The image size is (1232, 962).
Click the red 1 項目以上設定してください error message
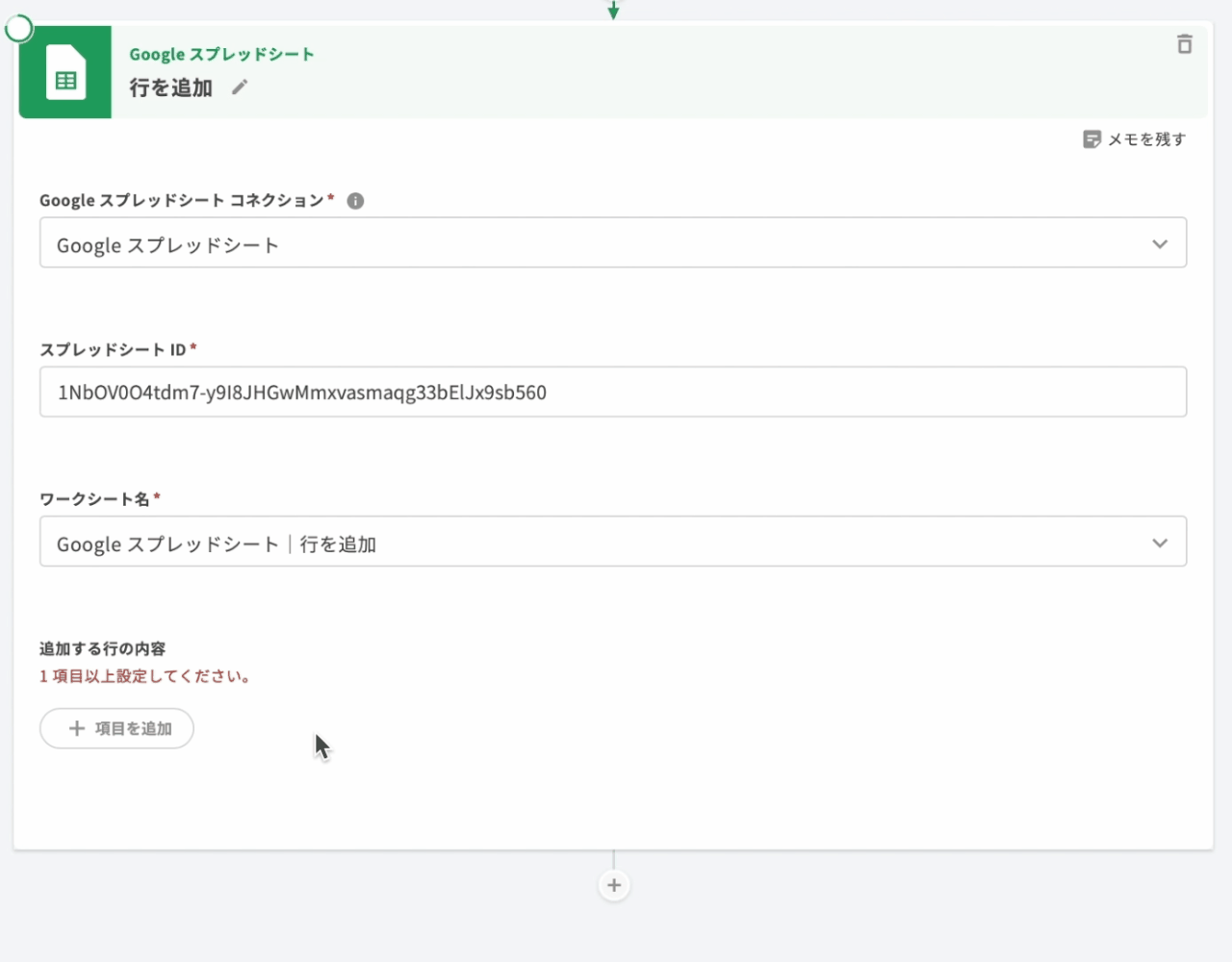pyautogui.click(x=146, y=676)
